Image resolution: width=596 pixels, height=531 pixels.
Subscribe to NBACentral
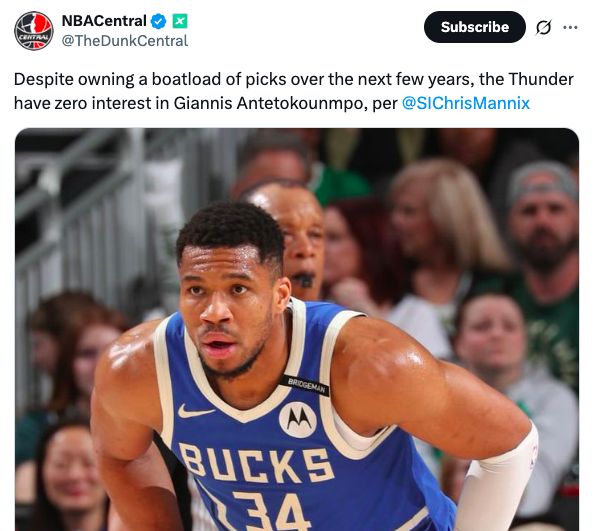coord(475,27)
